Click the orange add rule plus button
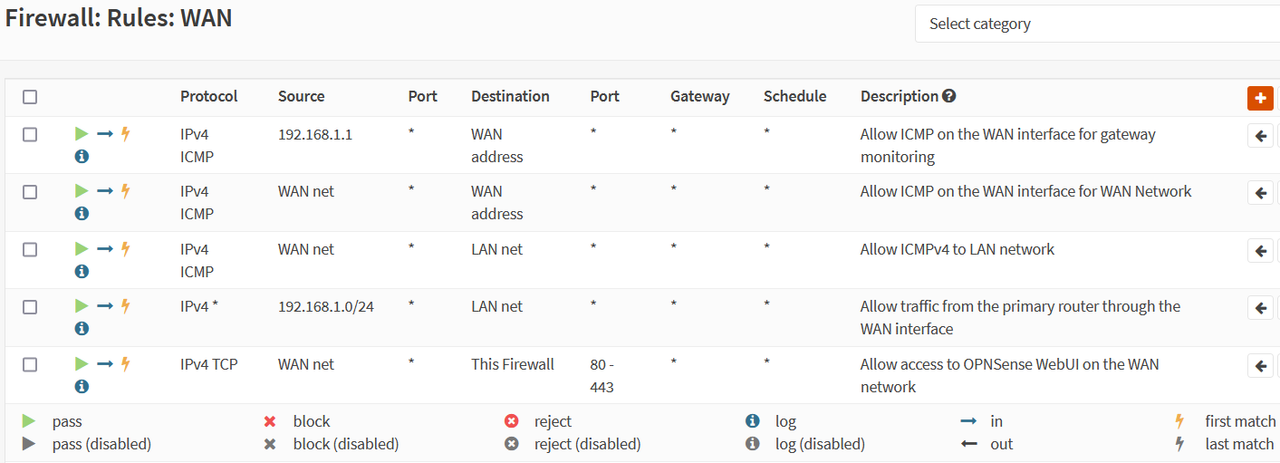The height and width of the screenshot is (463, 1280). pos(1259,98)
